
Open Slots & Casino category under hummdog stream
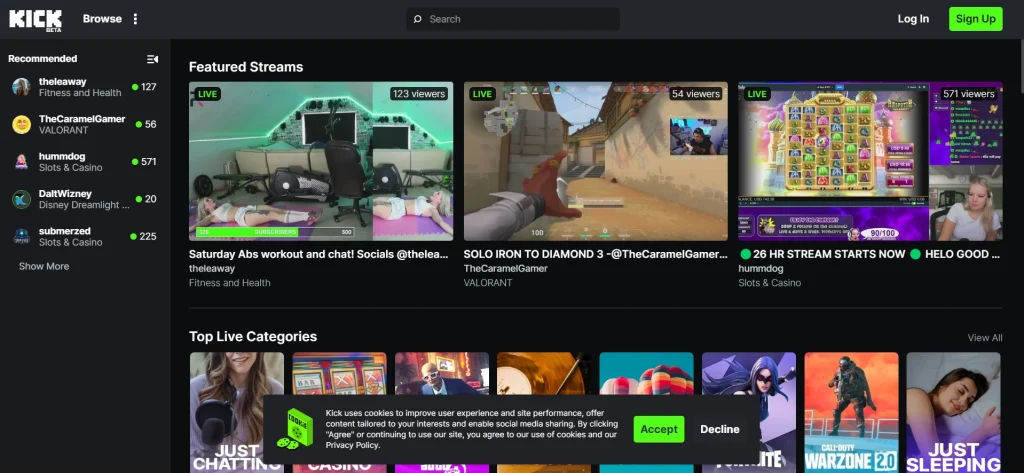769,283
